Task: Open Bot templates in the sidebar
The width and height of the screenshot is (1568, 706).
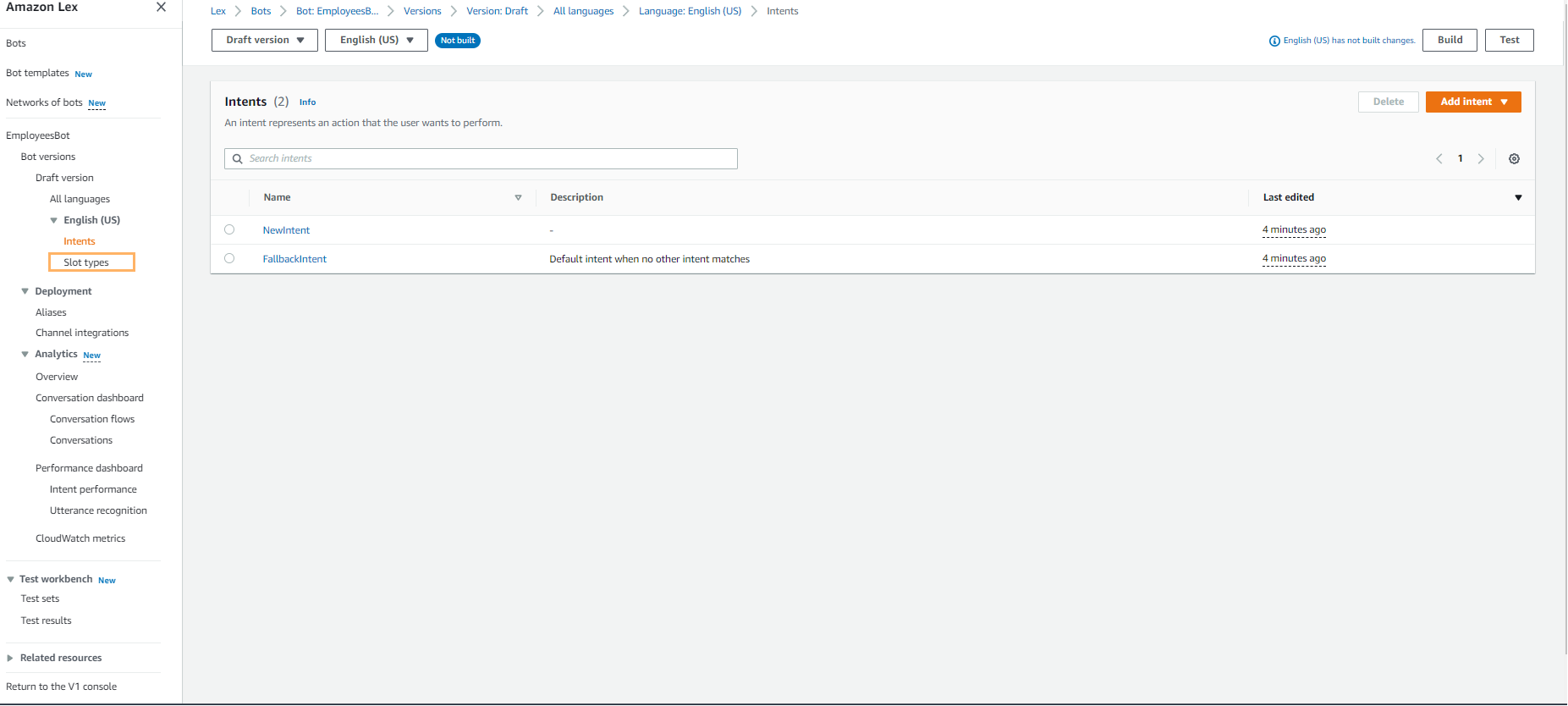Action: pyautogui.click(x=37, y=74)
